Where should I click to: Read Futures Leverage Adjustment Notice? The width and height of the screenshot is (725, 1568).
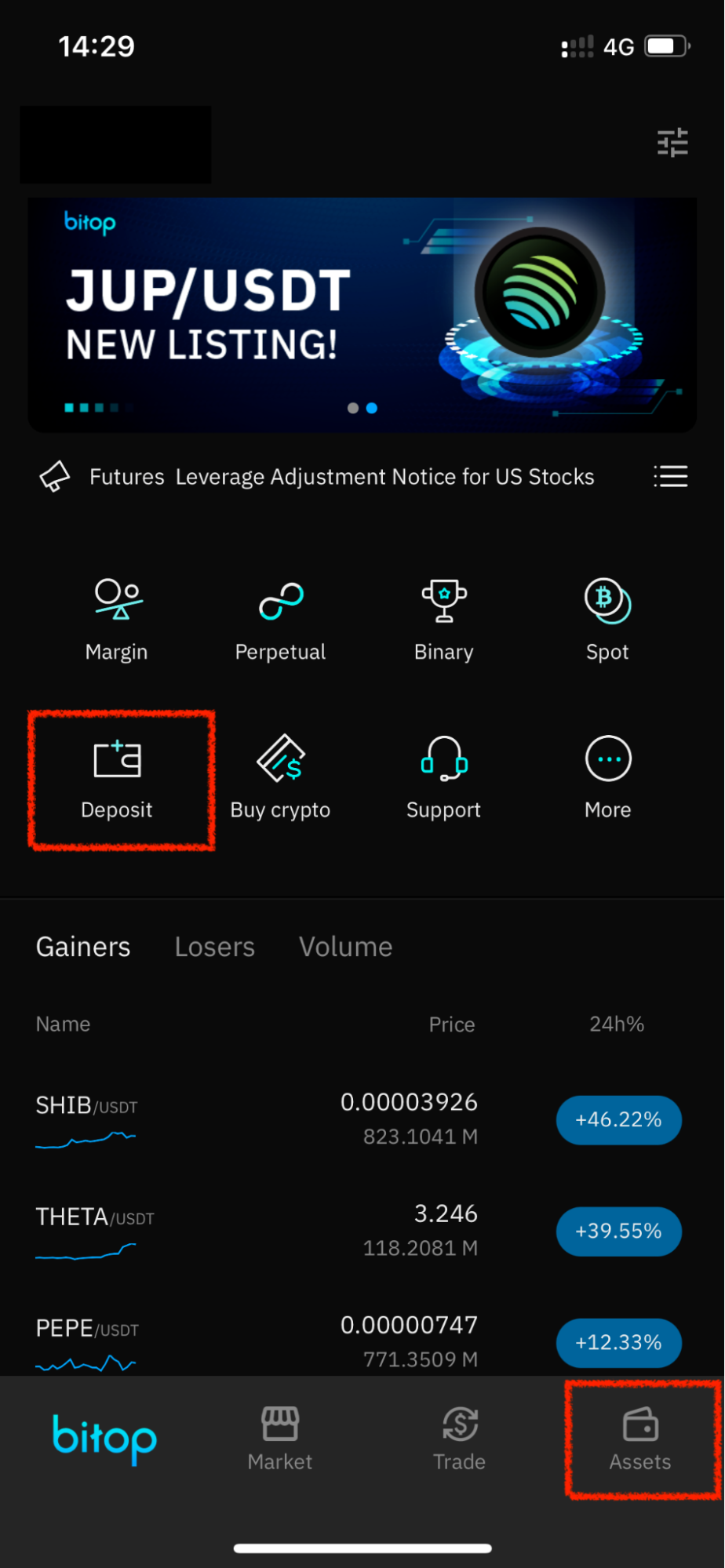(x=342, y=477)
